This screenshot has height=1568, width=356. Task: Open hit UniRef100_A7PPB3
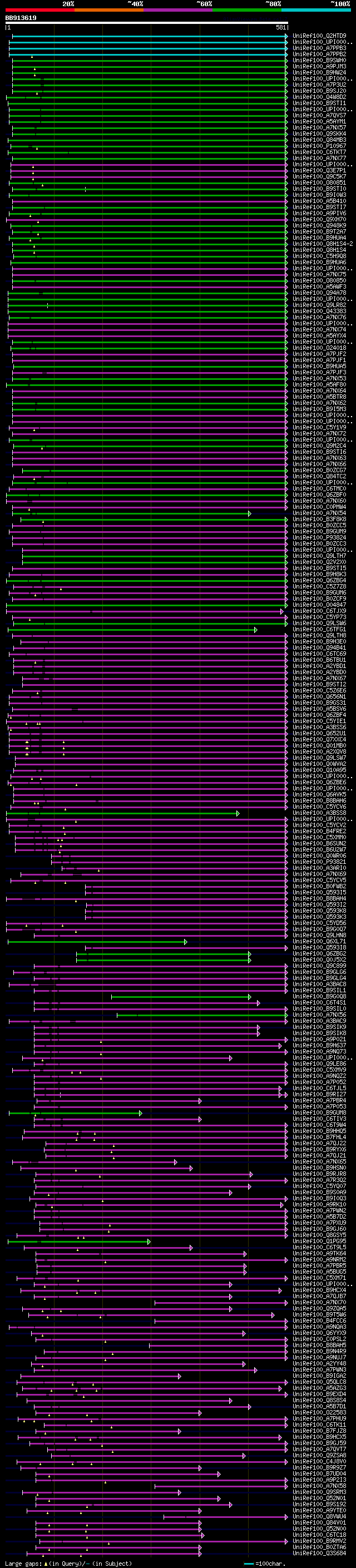319,49
